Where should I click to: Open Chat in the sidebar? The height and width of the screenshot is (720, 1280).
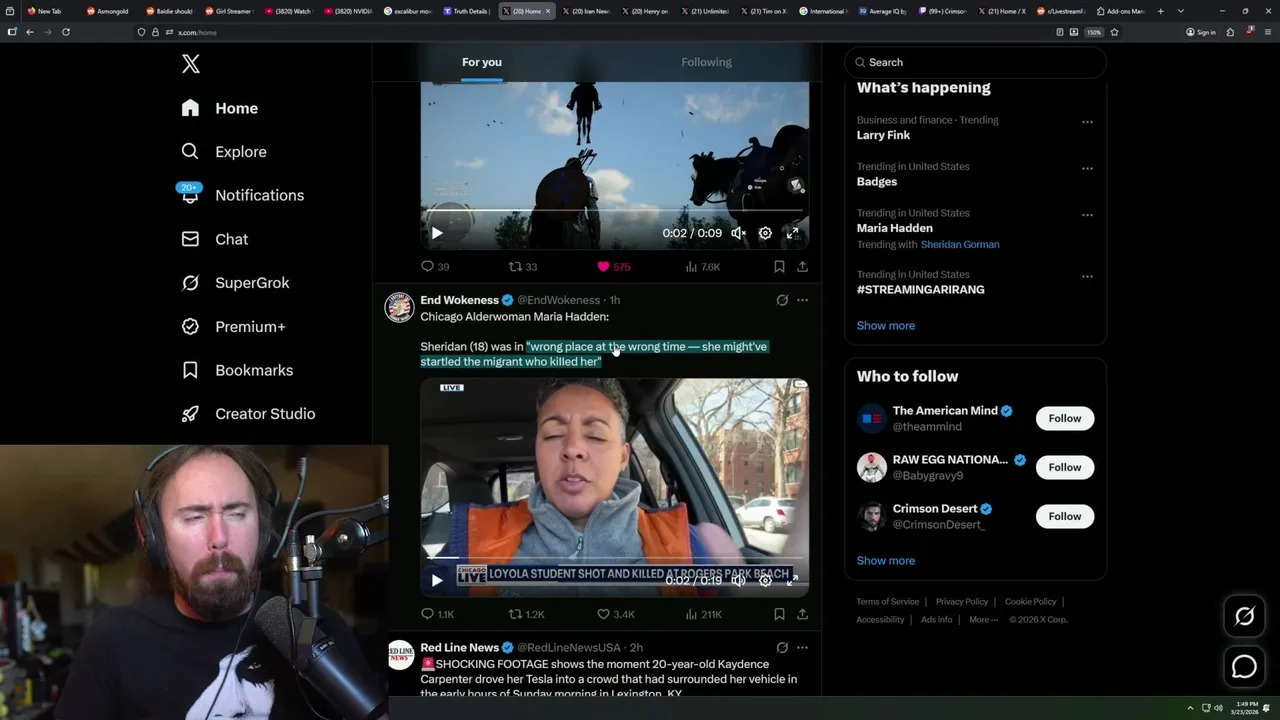pyautogui.click(x=215, y=239)
